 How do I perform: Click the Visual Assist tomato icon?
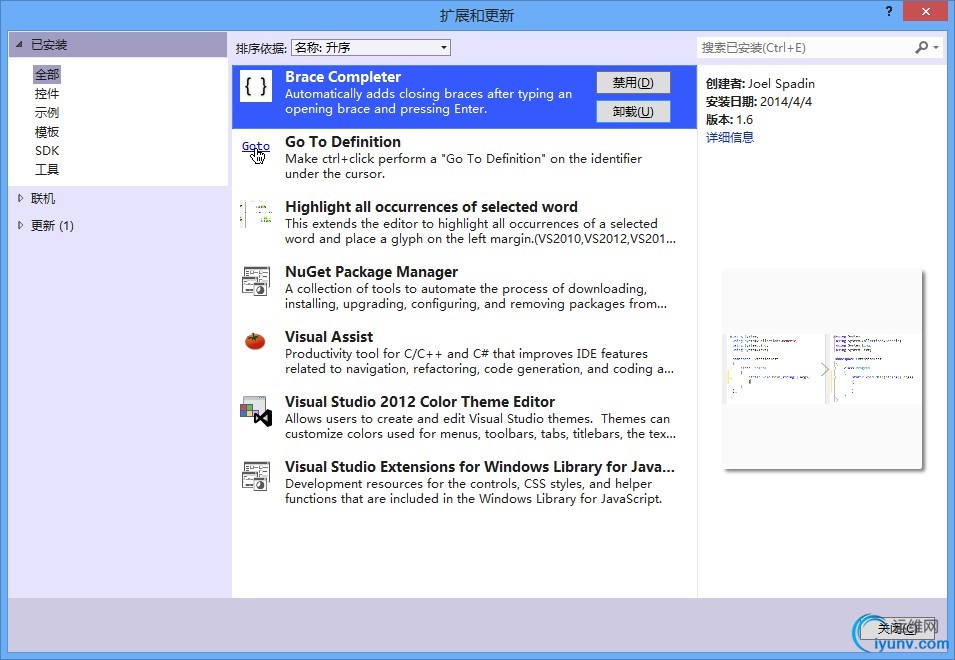coord(255,341)
